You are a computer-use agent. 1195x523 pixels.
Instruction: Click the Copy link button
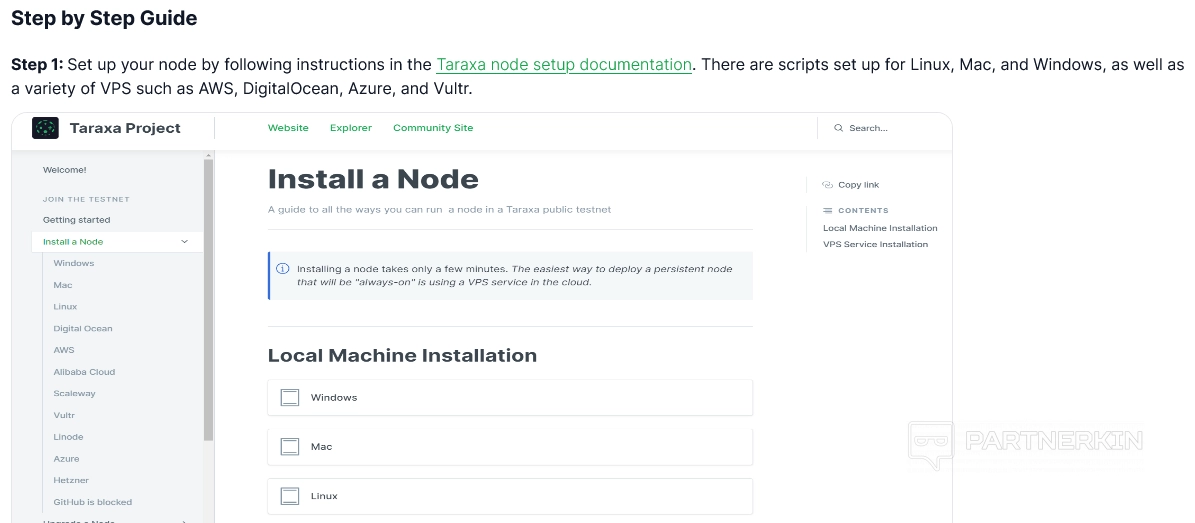[x=851, y=184]
